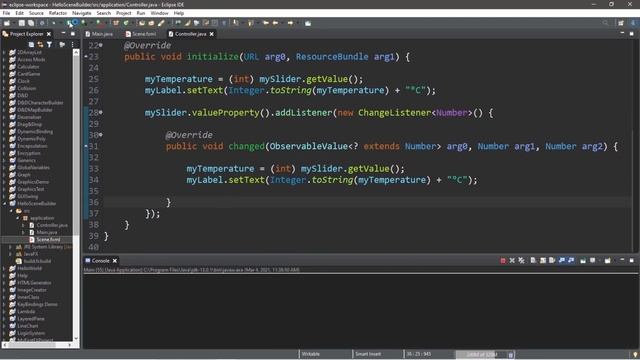Open the File menu
The width and height of the screenshot is (640, 360).
pyautogui.click(x=6, y=13)
